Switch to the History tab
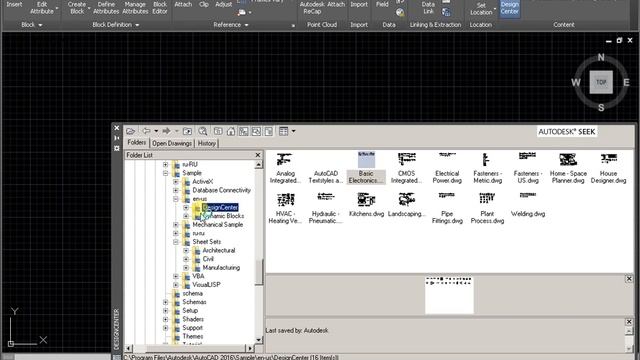The width and height of the screenshot is (640, 360). [207, 143]
